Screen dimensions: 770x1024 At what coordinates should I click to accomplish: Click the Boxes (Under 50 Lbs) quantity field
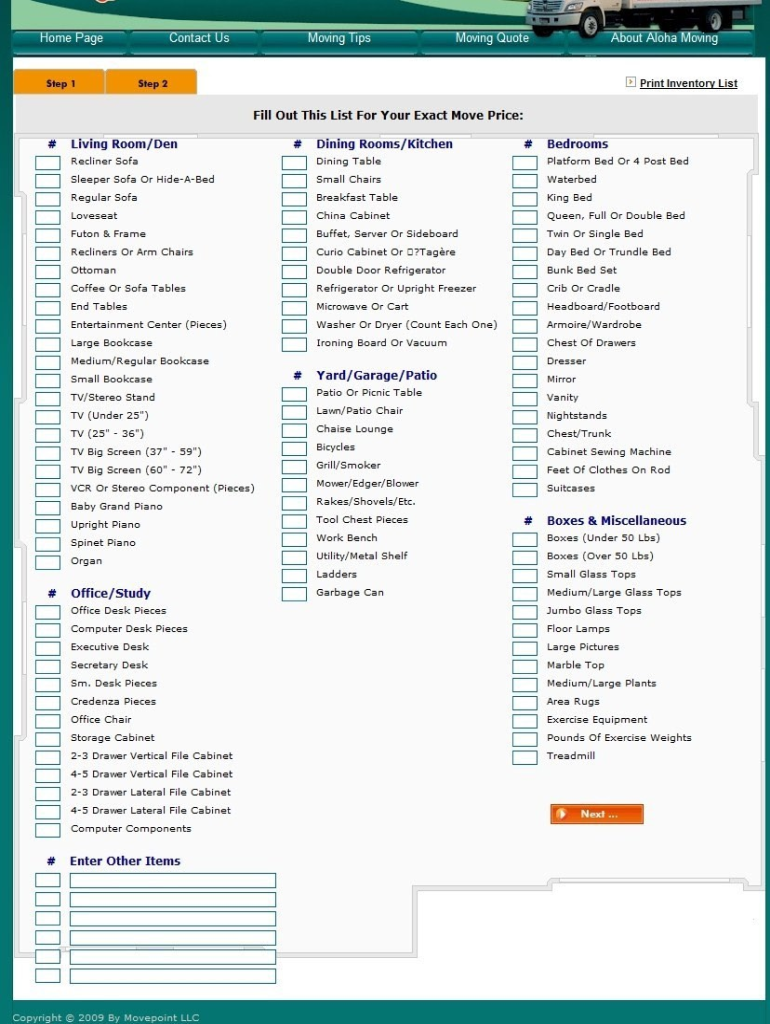click(525, 540)
